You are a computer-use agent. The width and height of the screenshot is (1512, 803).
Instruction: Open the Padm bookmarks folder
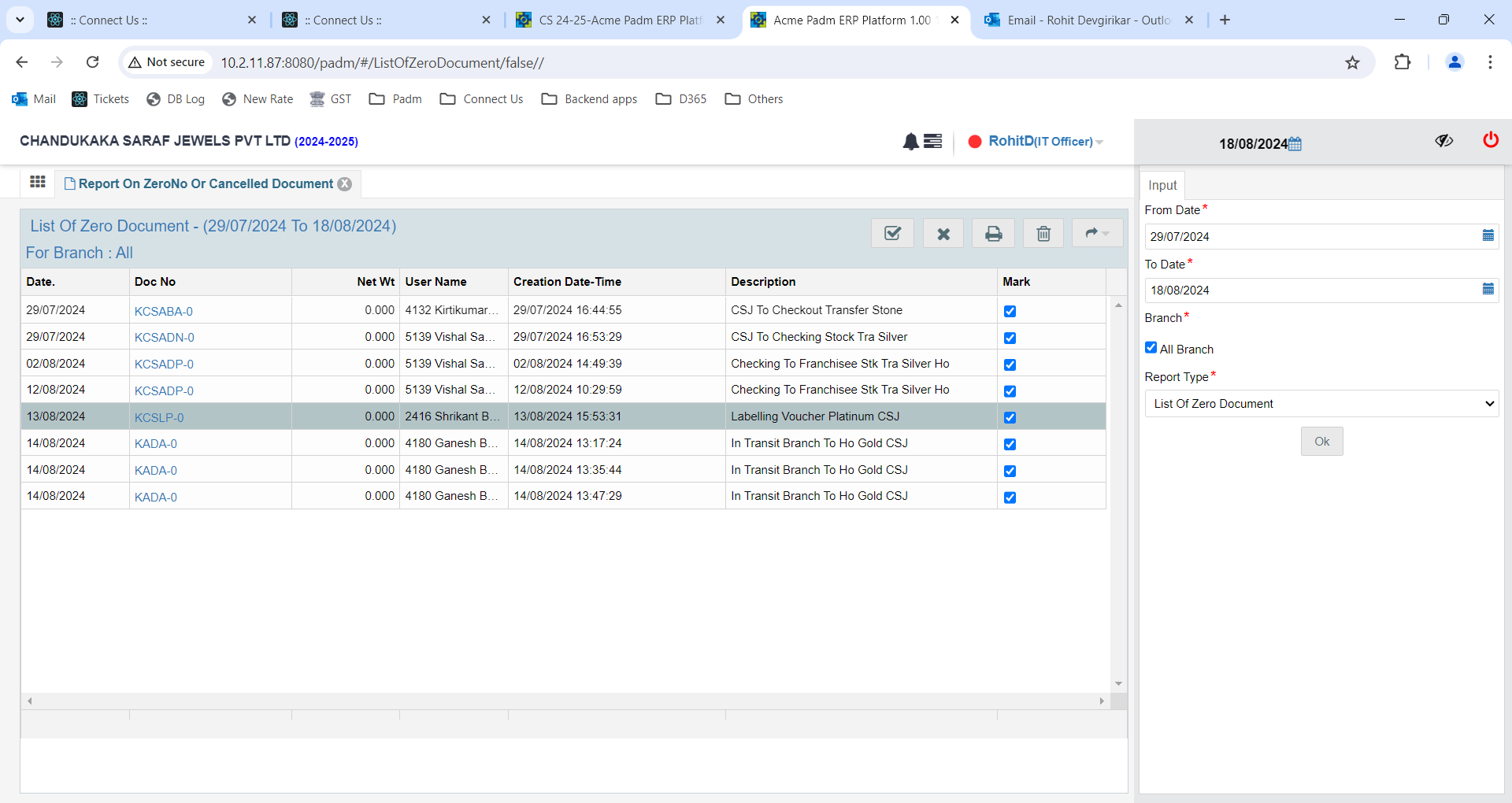click(x=395, y=99)
